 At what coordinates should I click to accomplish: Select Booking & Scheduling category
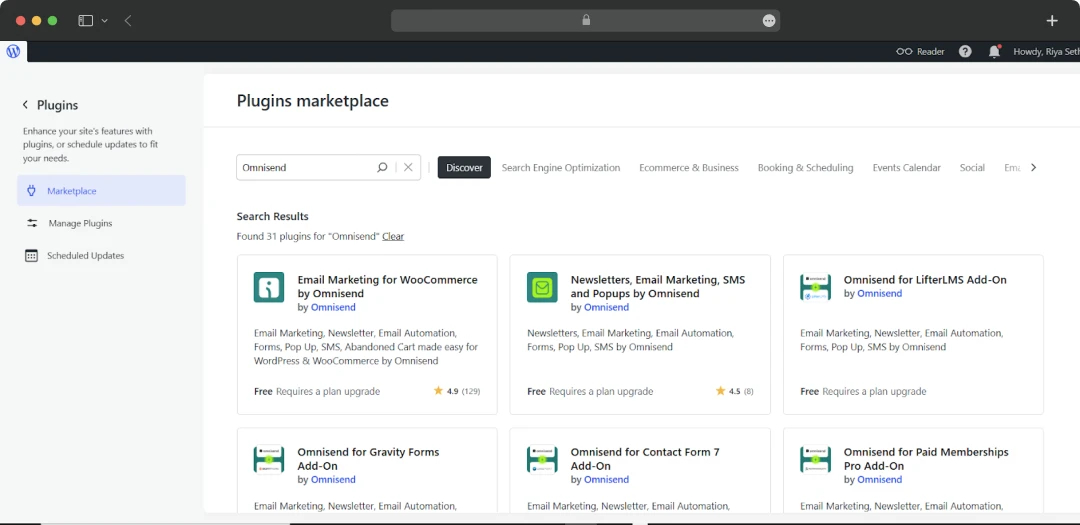tap(805, 167)
